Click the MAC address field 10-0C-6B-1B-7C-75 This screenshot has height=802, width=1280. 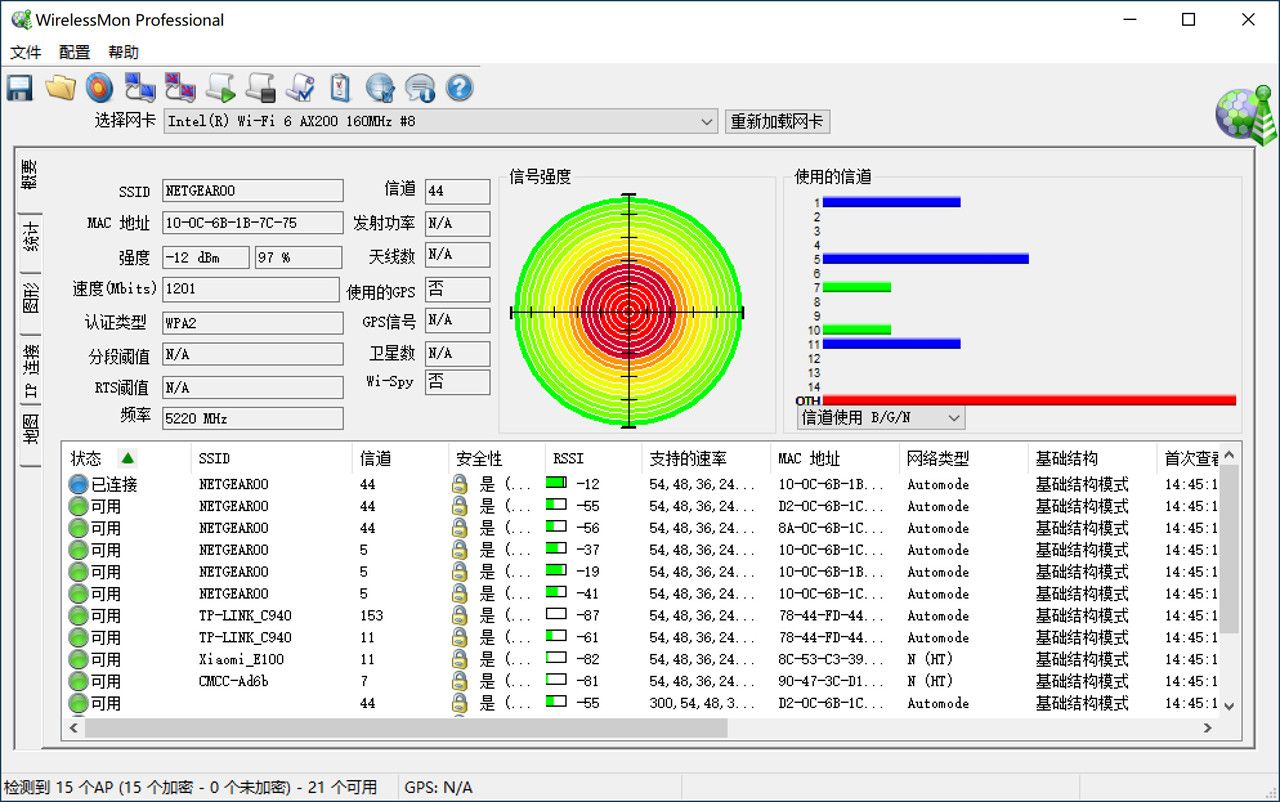(253, 223)
